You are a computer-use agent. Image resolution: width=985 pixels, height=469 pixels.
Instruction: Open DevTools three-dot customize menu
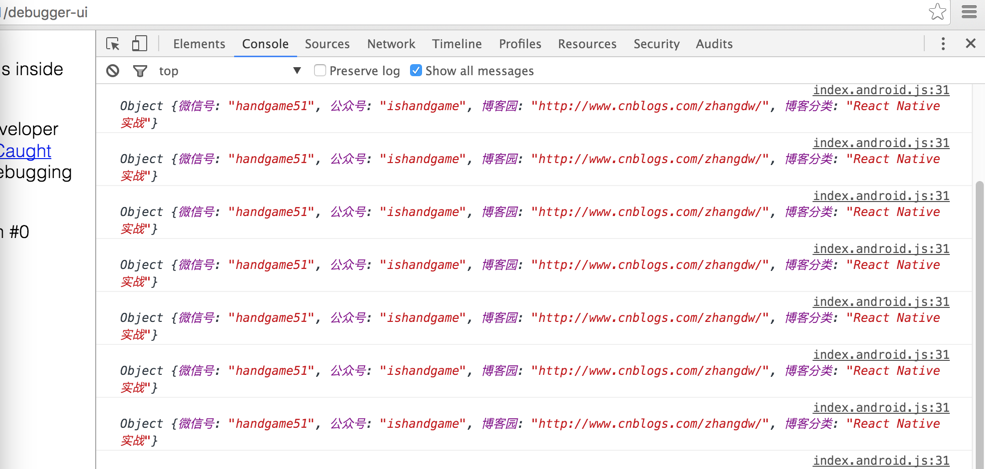point(943,44)
